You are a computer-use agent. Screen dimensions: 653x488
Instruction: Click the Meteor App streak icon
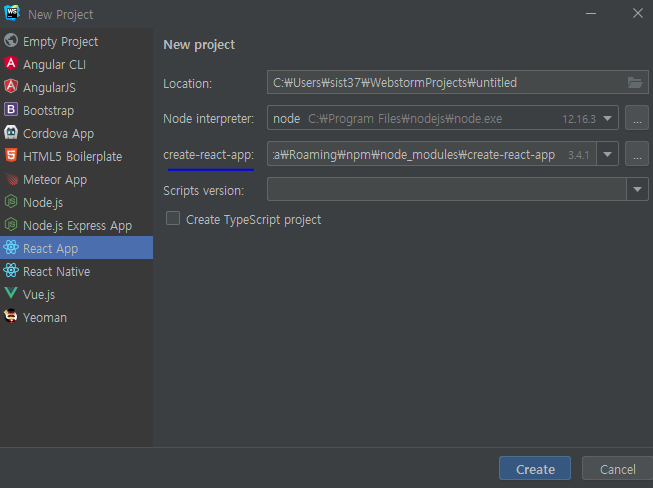11,179
